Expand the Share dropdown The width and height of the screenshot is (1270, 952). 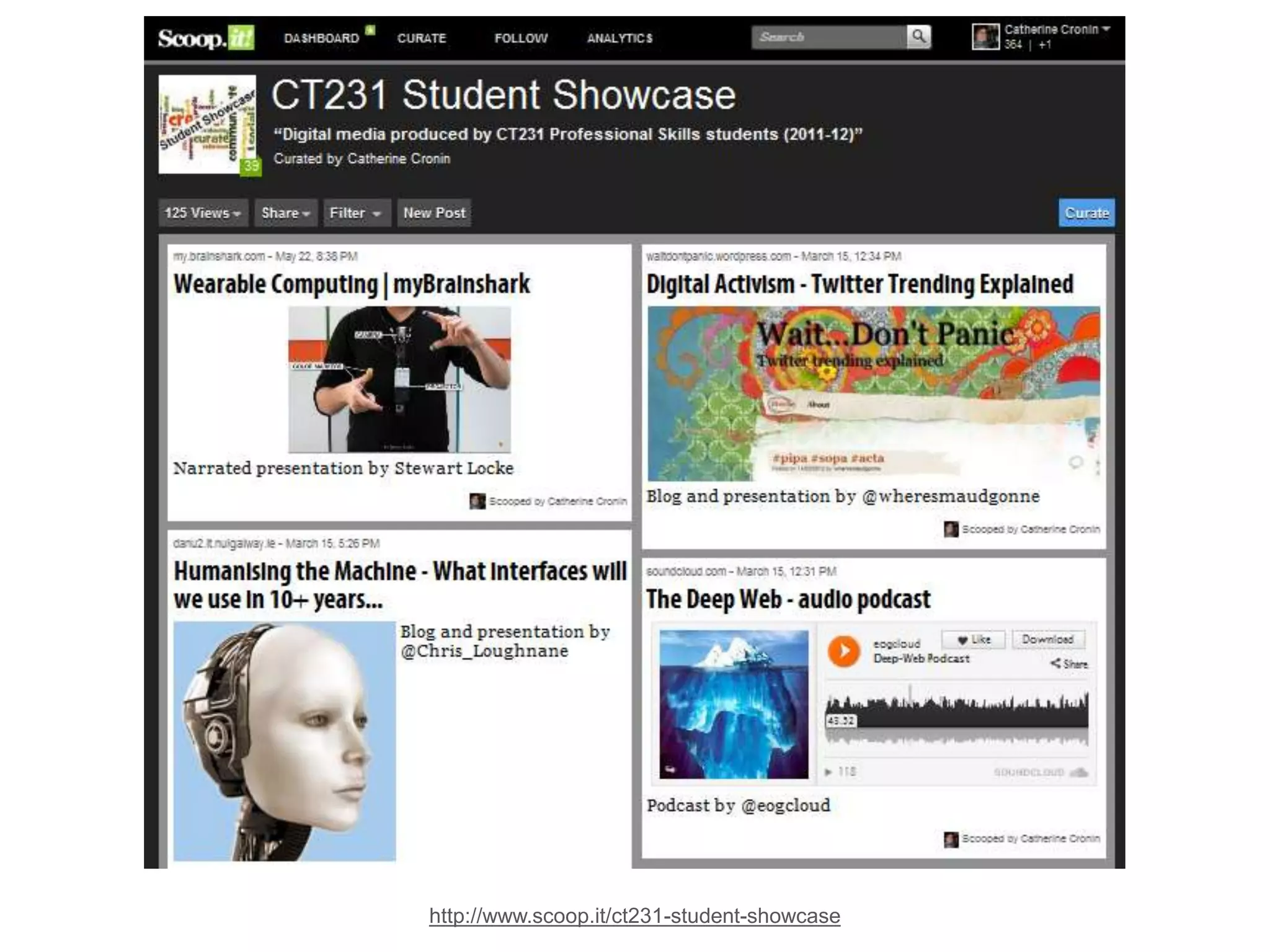285,213
